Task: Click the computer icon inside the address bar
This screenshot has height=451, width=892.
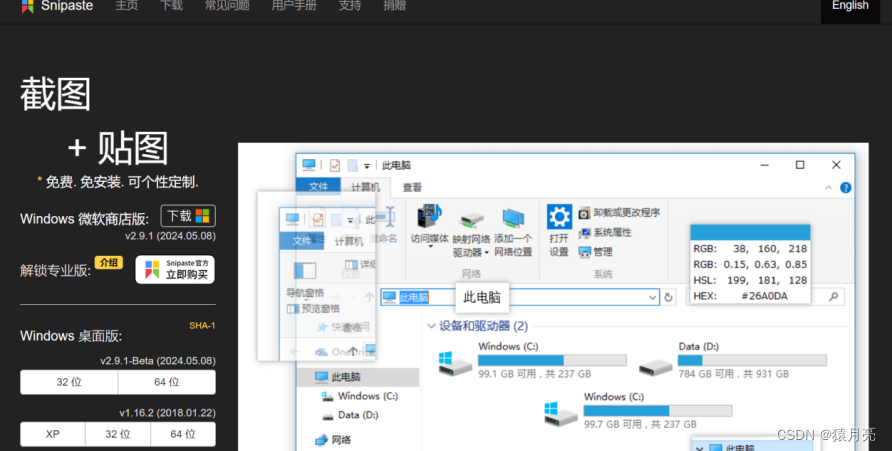Action: (390, 297)
